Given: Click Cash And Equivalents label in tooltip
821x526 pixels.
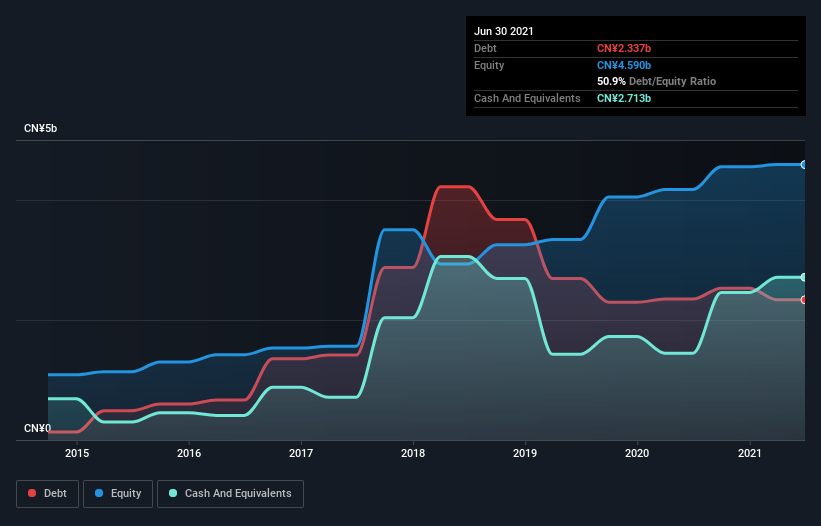Looking at the screenshot, I should (527, 98).
